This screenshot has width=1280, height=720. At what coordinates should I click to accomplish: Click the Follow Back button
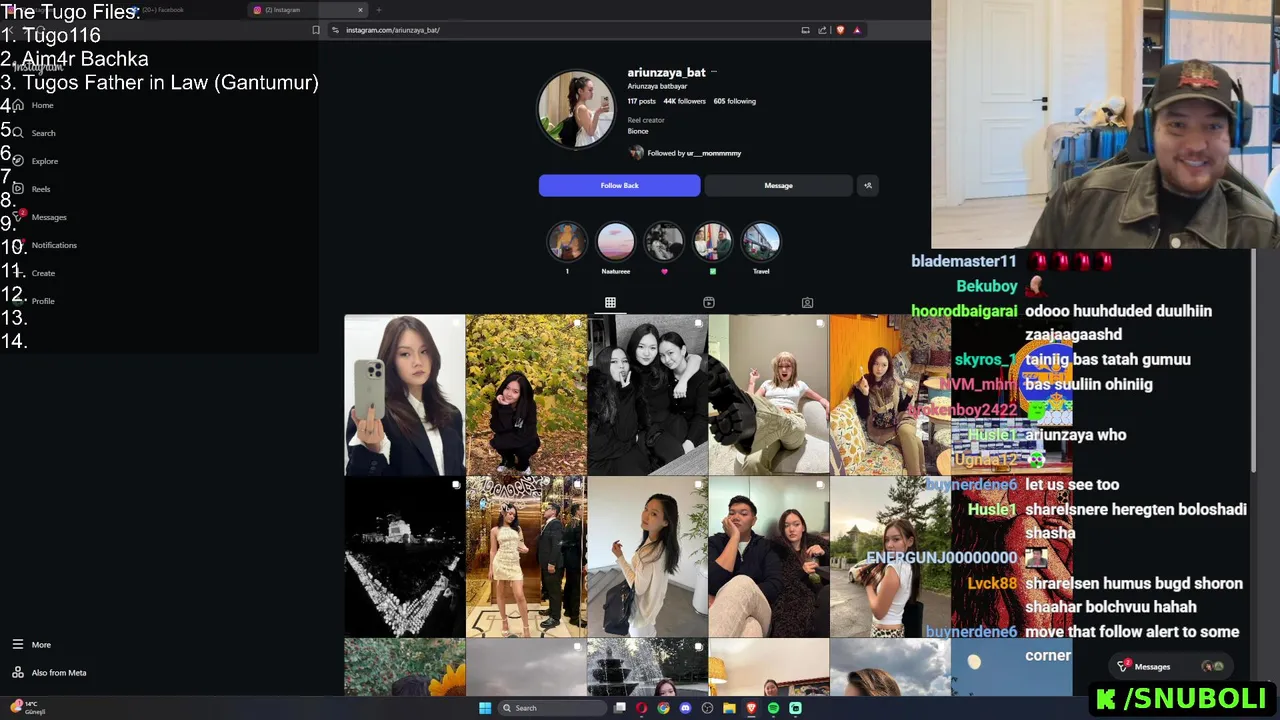(x=619, y=185)
